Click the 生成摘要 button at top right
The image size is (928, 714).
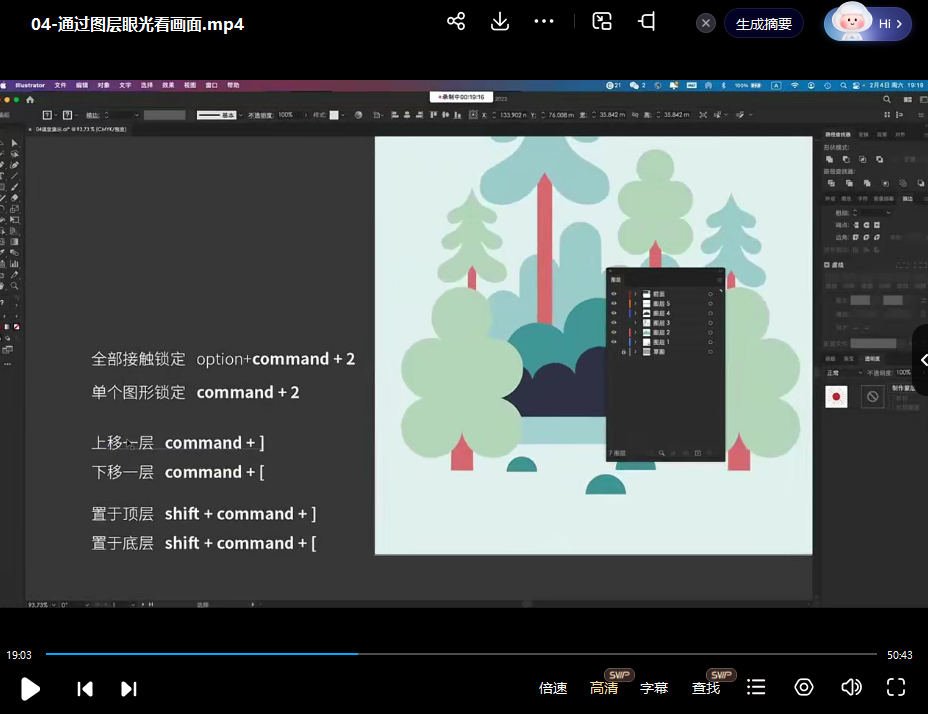[x=763, y=23]
